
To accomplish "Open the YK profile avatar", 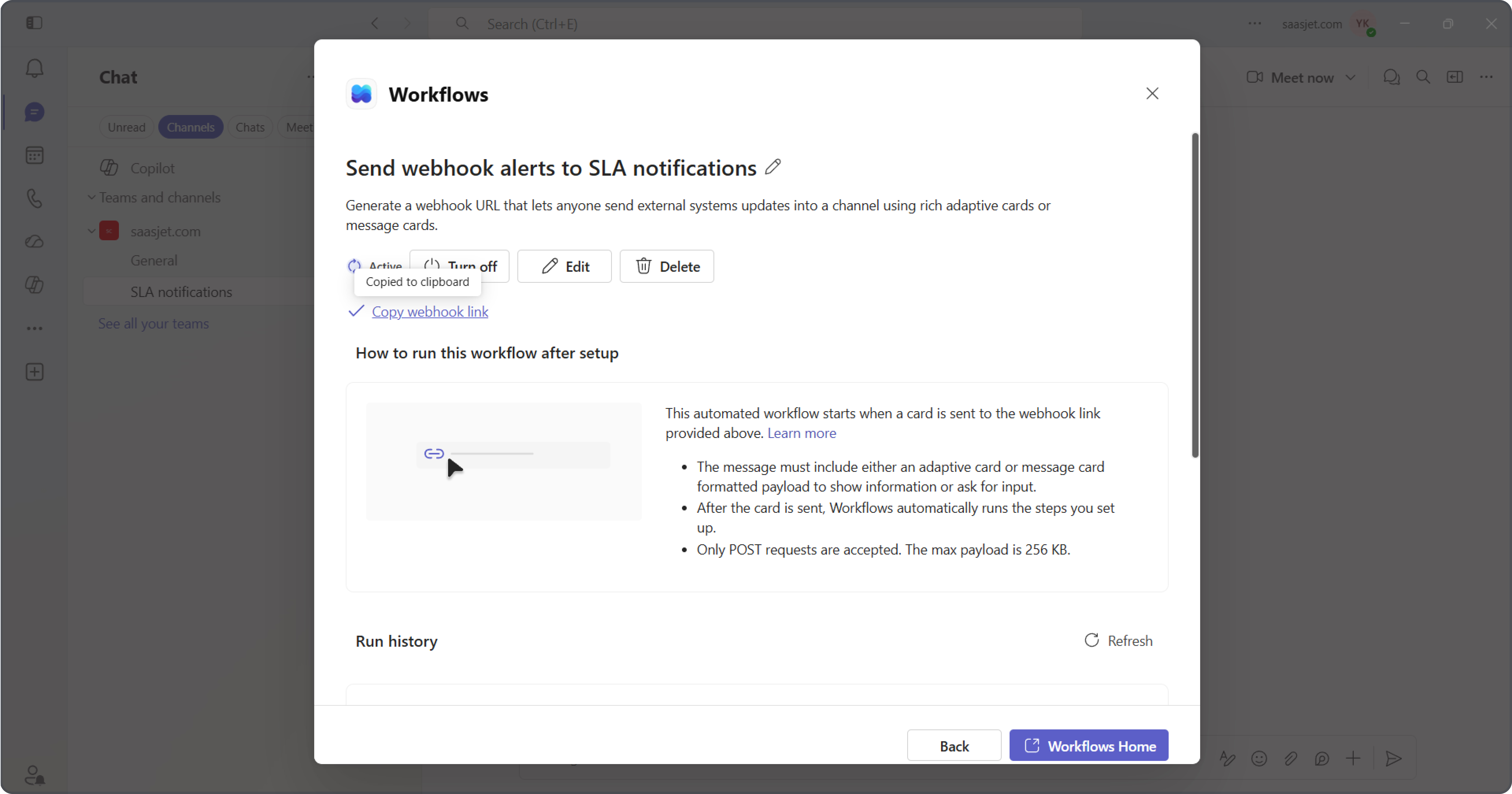I will coord(1363,24).
